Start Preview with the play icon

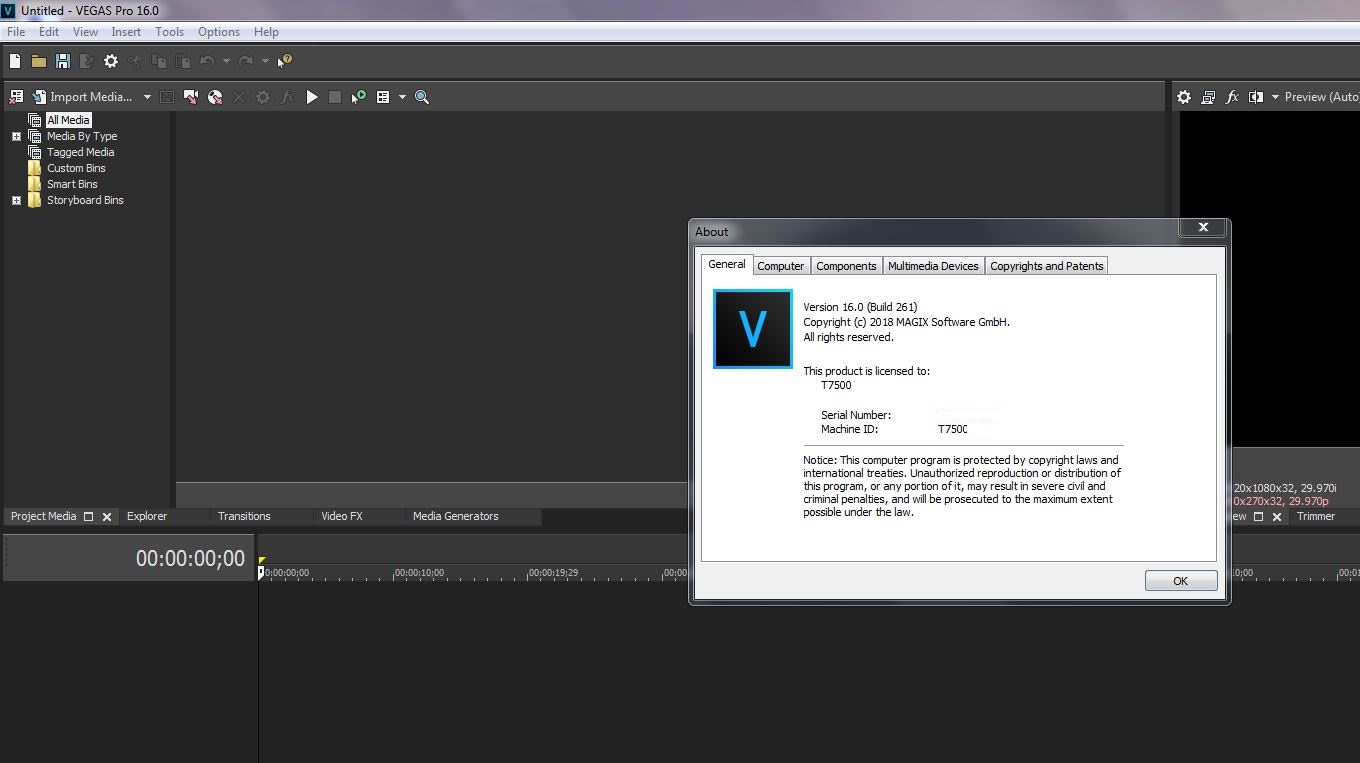tap(312, 97)
